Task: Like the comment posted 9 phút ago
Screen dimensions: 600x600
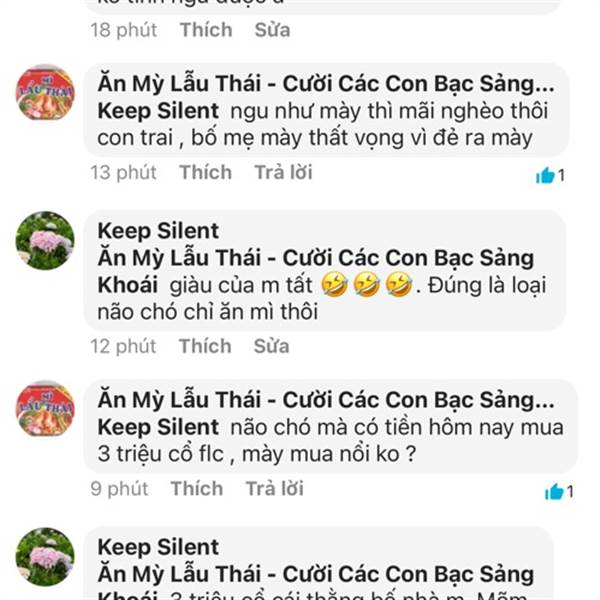Action: 197,489
